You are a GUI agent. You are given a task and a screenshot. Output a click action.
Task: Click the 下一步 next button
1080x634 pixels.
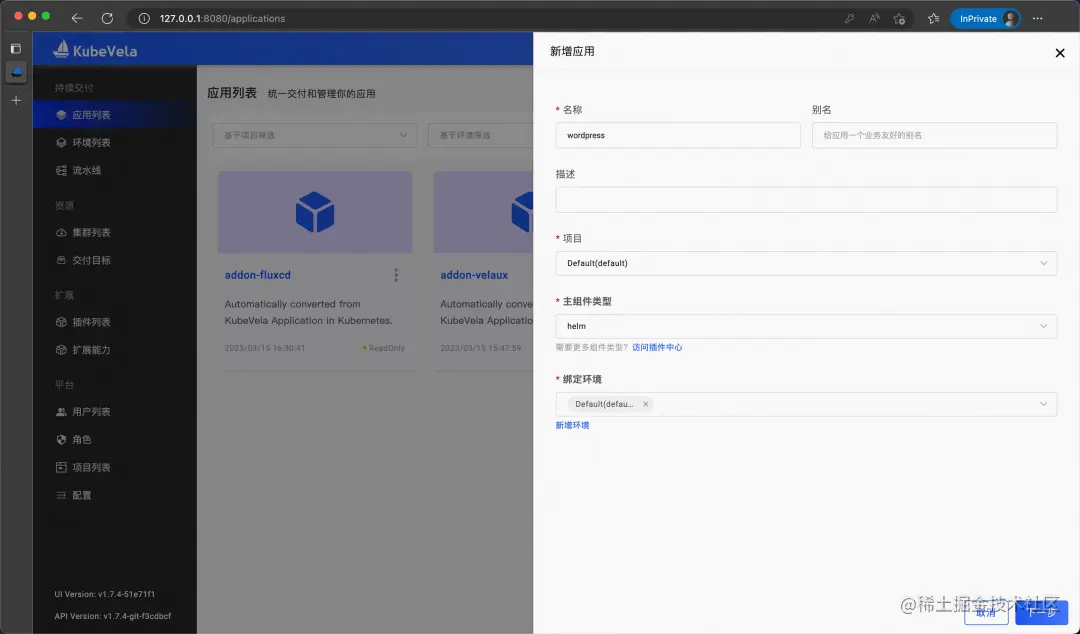1041,612
